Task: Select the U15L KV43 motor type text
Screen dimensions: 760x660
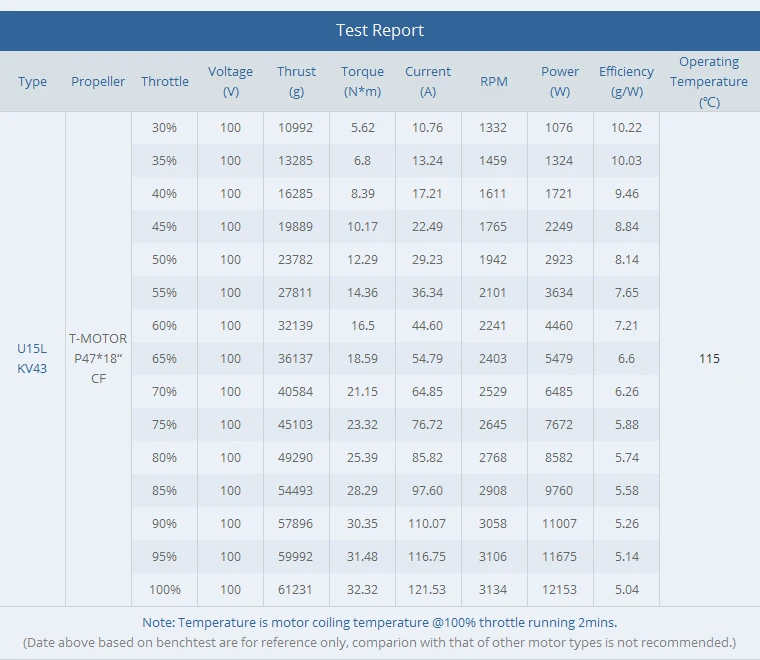Action: click(32, 358)
